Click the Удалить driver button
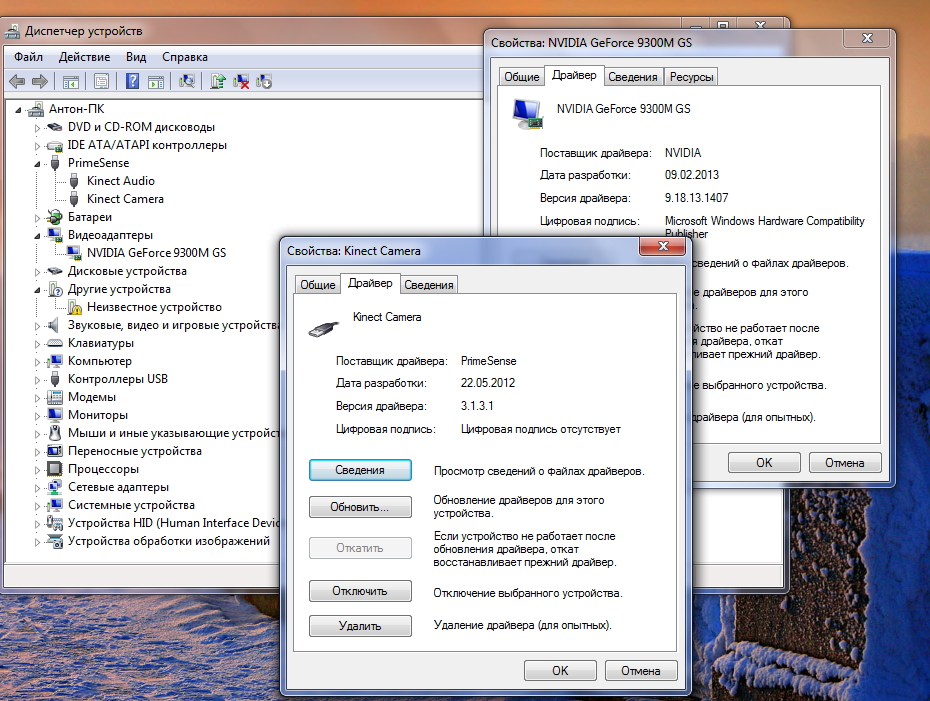The width and height of the screenshot is (930, 701). point(360,626)
